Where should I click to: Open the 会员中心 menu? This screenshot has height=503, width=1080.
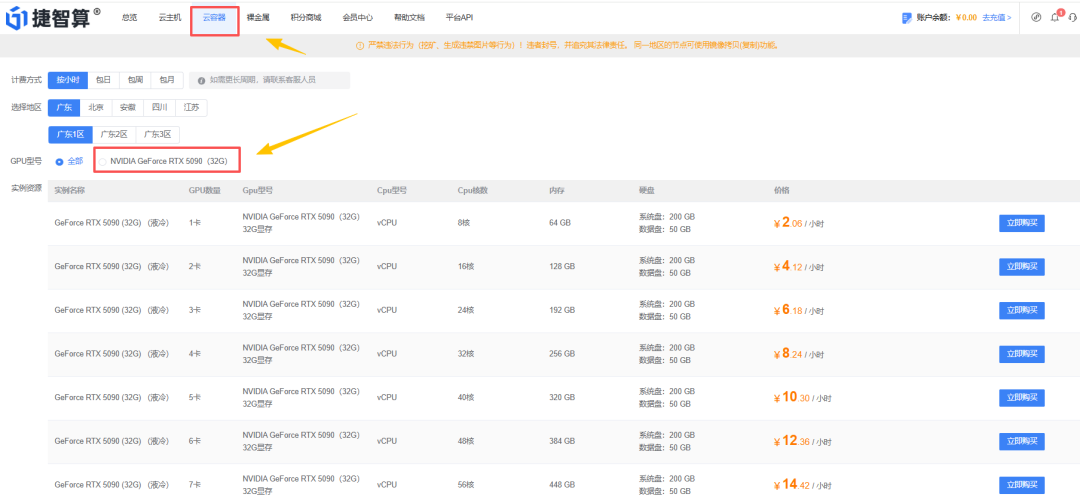[x=357, y=17]
